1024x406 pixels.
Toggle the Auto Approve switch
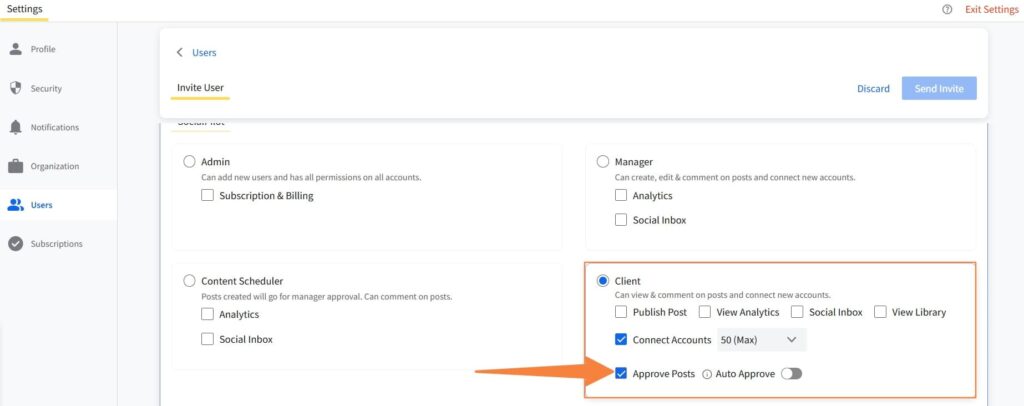pyautogui.click(x=791, y=374)
